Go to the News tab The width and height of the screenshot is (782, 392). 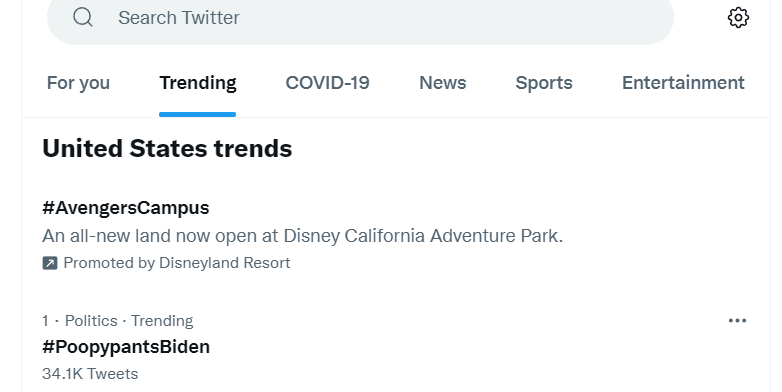442,83
